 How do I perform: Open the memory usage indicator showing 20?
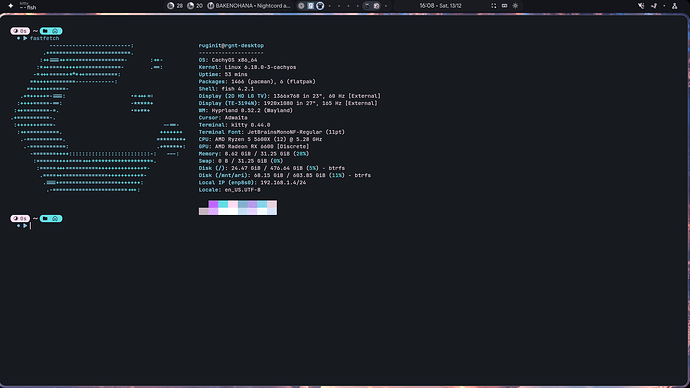195,6
